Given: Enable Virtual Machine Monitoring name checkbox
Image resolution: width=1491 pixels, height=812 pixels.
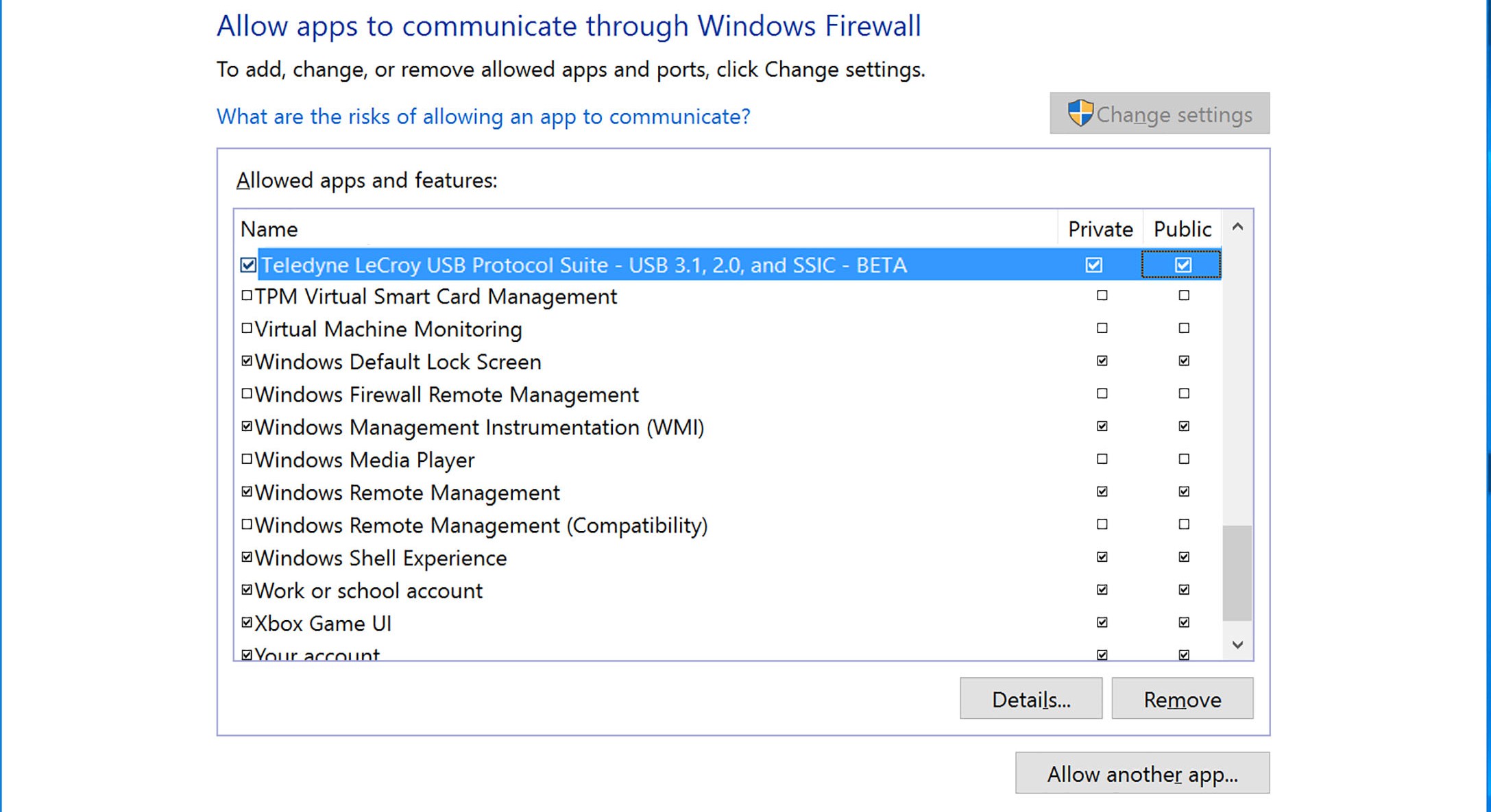Looking at the screenshot, I should tap(247, 328).
